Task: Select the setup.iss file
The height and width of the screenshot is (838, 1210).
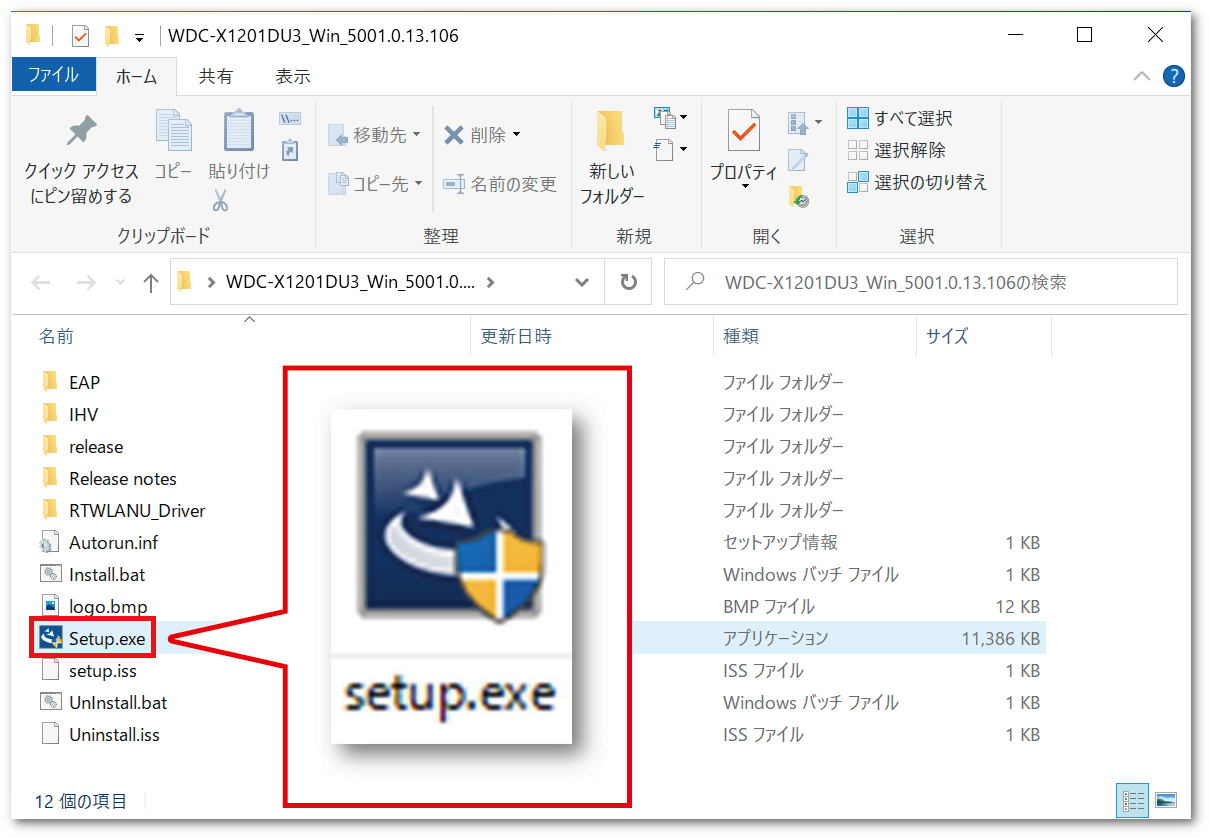Action: click(103, 670)
